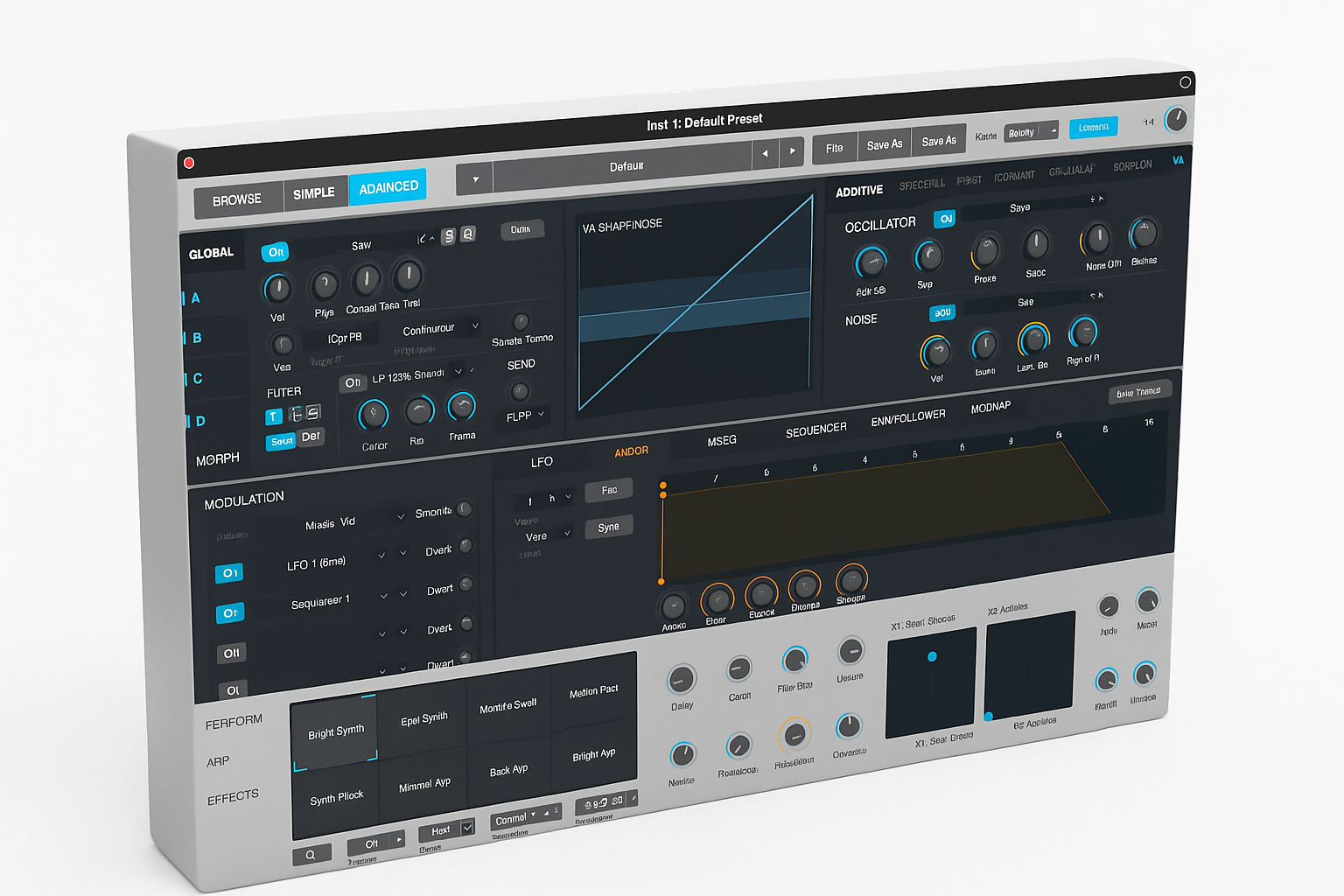Click the Anoke envelope knob
Screen dimensions: 1344x896
click(x=674, y=606)
